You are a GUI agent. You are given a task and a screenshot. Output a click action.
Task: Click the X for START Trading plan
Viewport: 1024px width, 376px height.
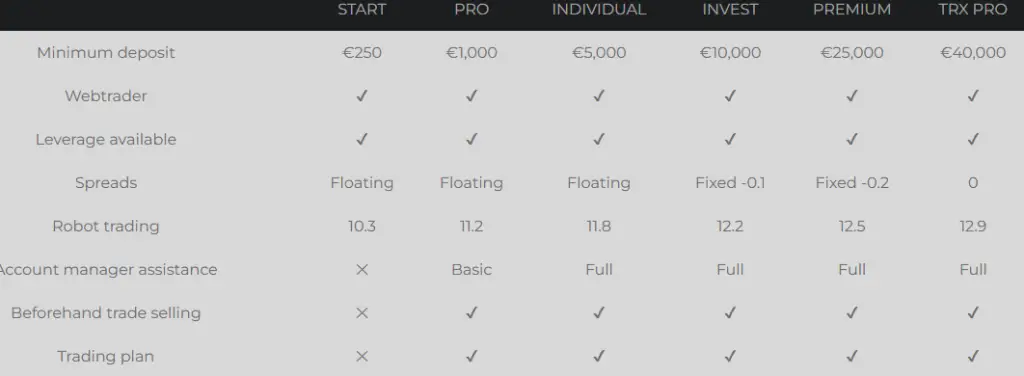tap(362, 356)
